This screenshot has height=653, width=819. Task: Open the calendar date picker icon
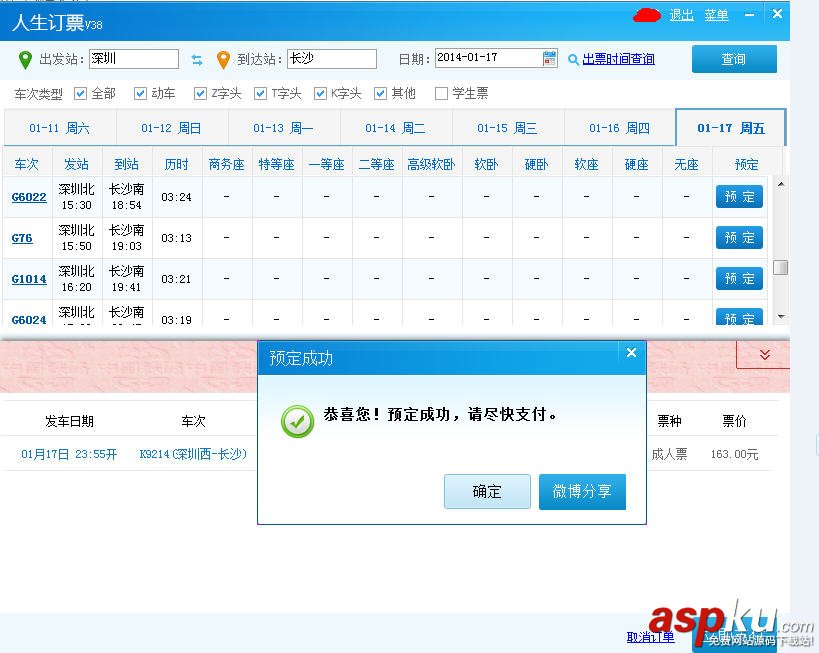tap(549, 58)
